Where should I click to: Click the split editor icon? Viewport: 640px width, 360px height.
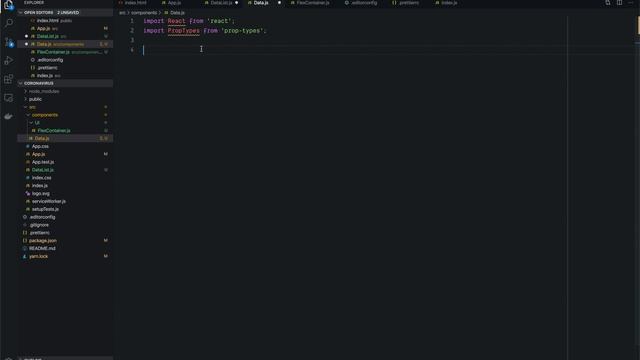[x=619, y=3]
